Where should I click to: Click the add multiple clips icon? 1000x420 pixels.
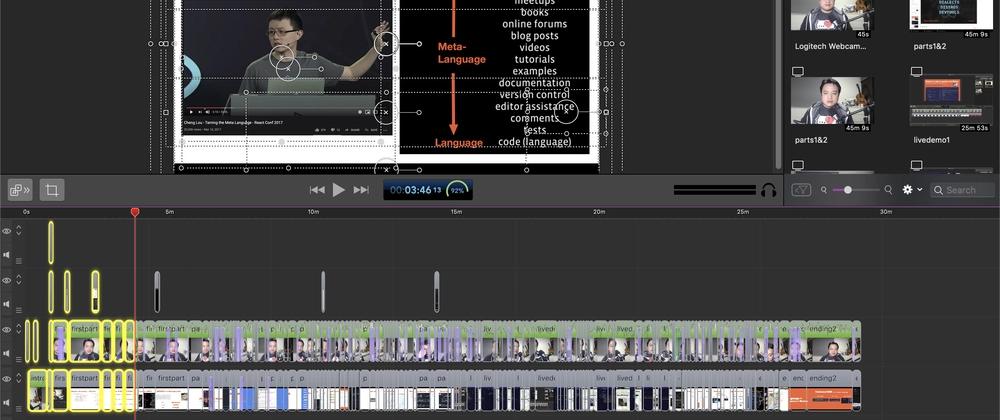(x=20, y=189)
